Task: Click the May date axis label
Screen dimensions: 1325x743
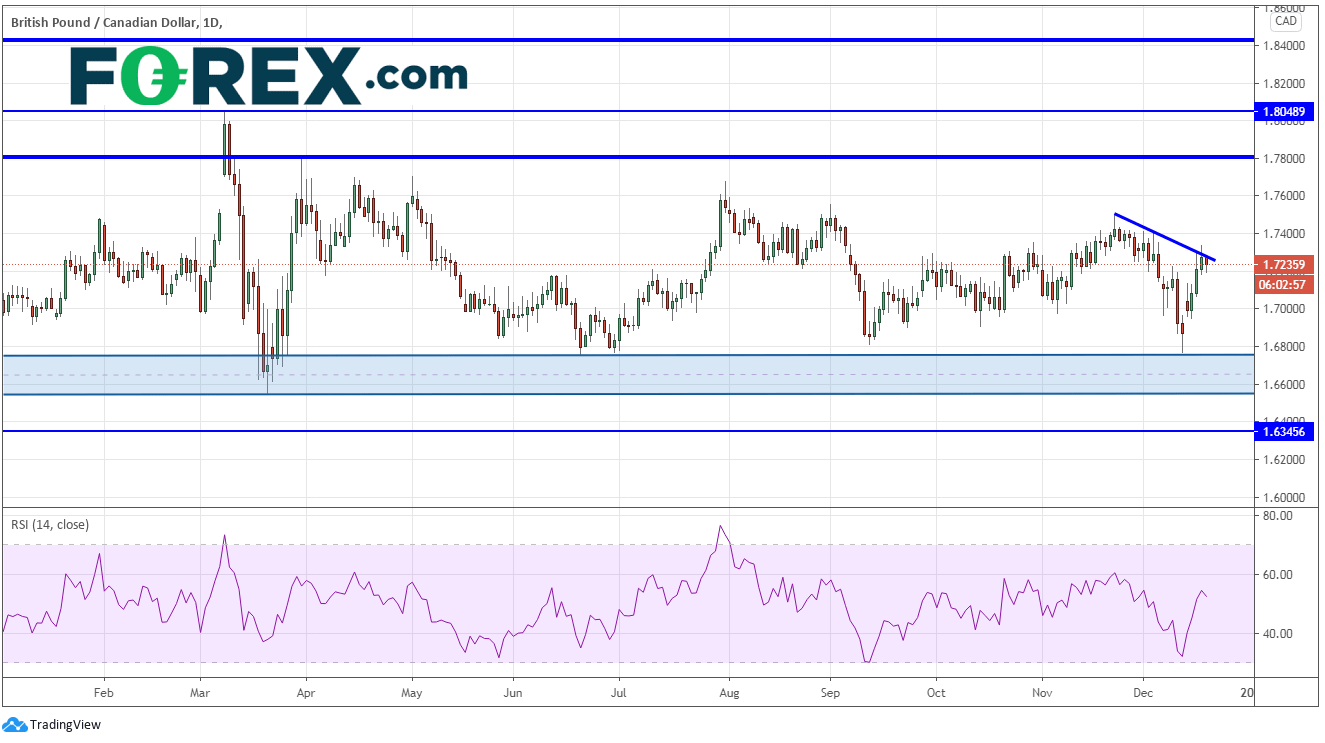Action: point(412,691)
